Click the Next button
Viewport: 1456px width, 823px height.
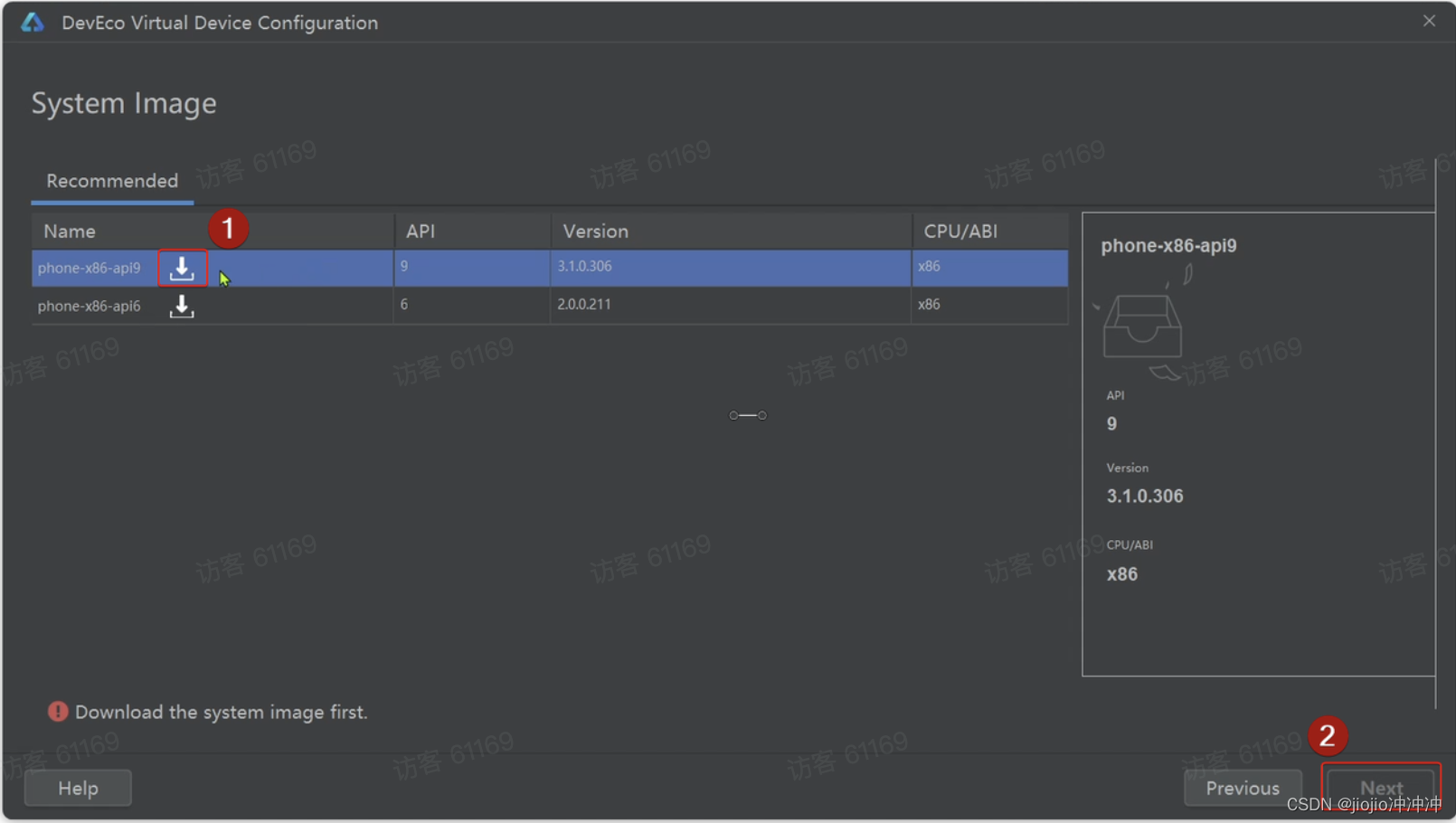pyautogui.click(x=1381, y=788)
